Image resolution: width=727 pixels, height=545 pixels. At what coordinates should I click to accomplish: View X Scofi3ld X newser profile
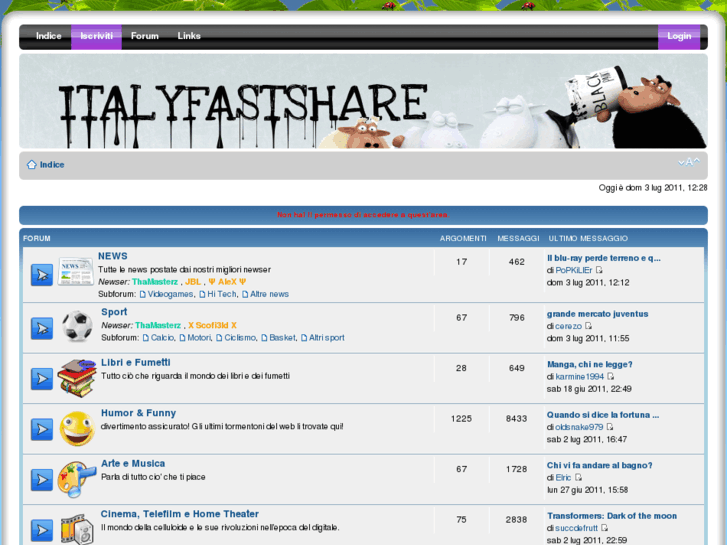click(212, 325)
